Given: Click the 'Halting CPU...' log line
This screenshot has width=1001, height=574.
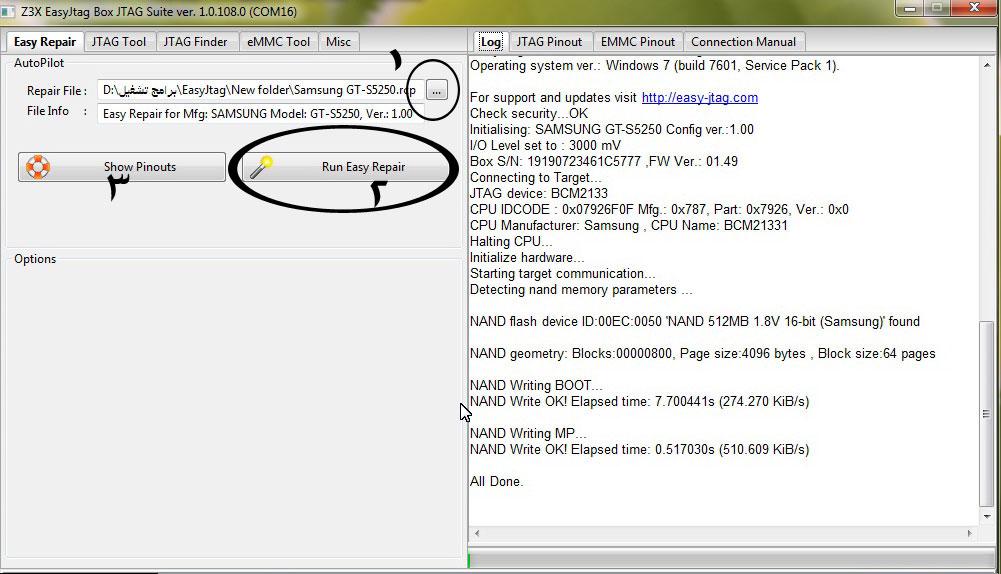Looking at the screenshot, I should point(511,241).
